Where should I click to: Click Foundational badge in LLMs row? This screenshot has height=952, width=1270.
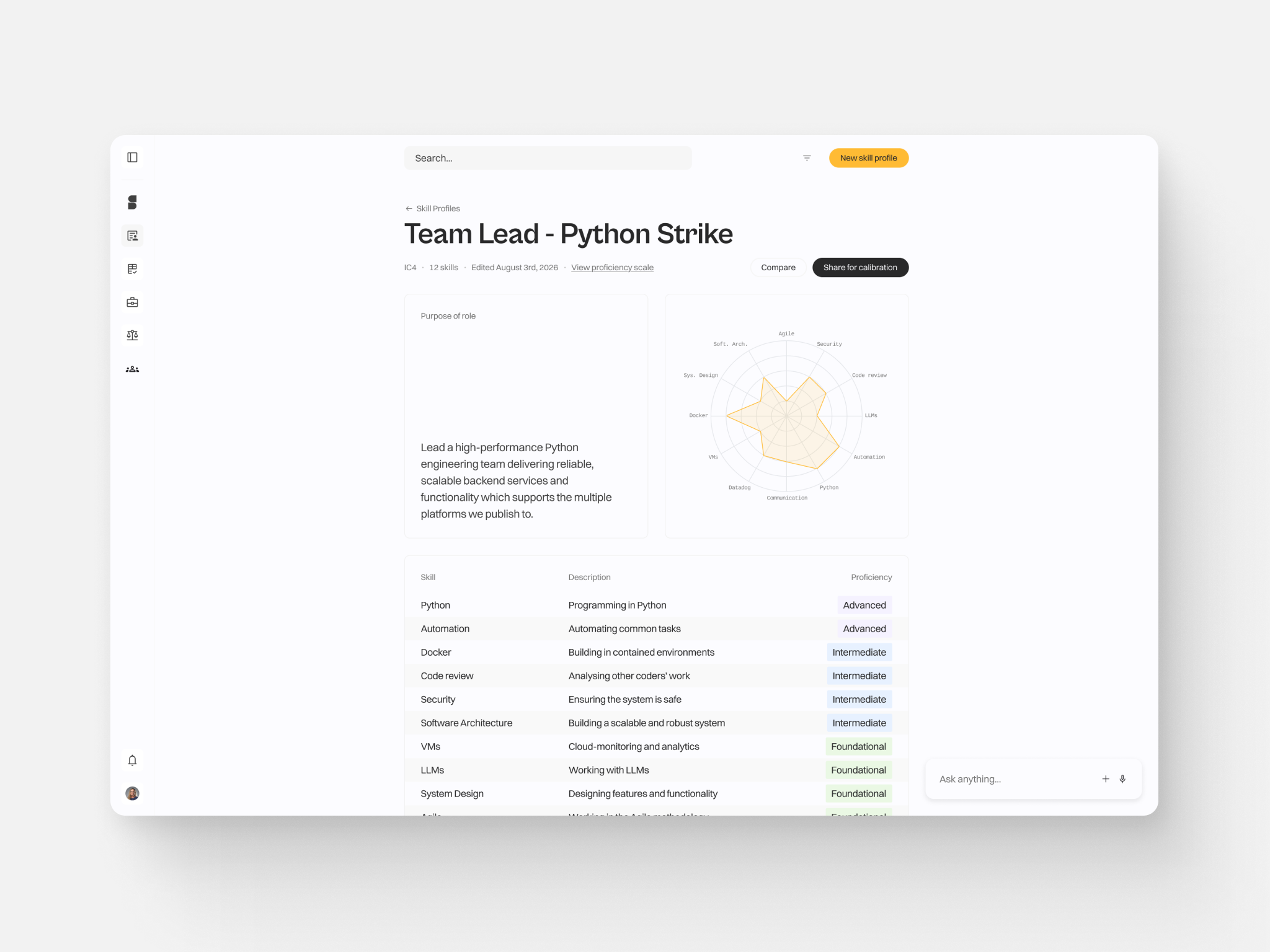click(x=858, y=770)
